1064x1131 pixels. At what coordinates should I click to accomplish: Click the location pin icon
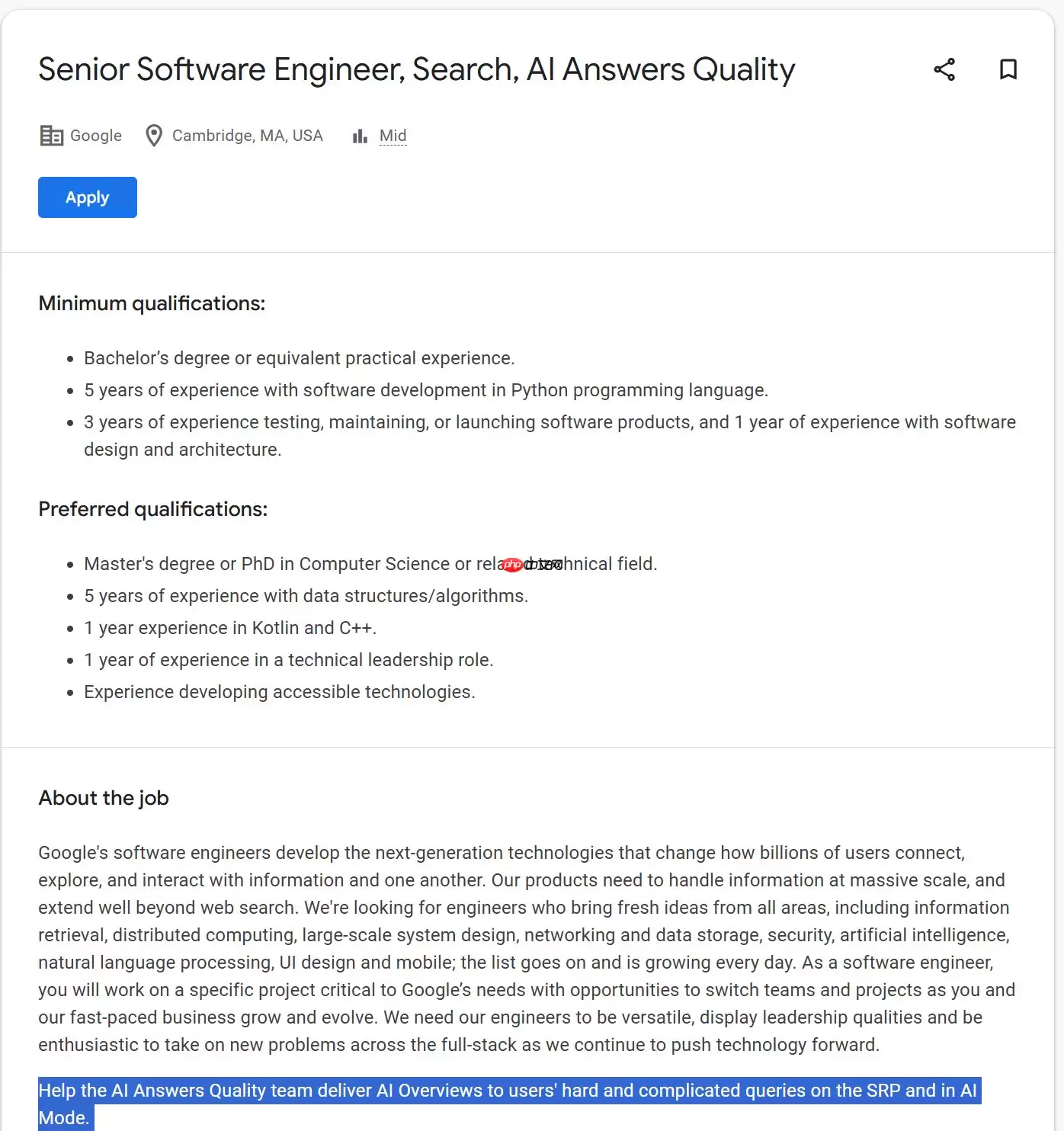pyautogui.click(x=154, y=136)
